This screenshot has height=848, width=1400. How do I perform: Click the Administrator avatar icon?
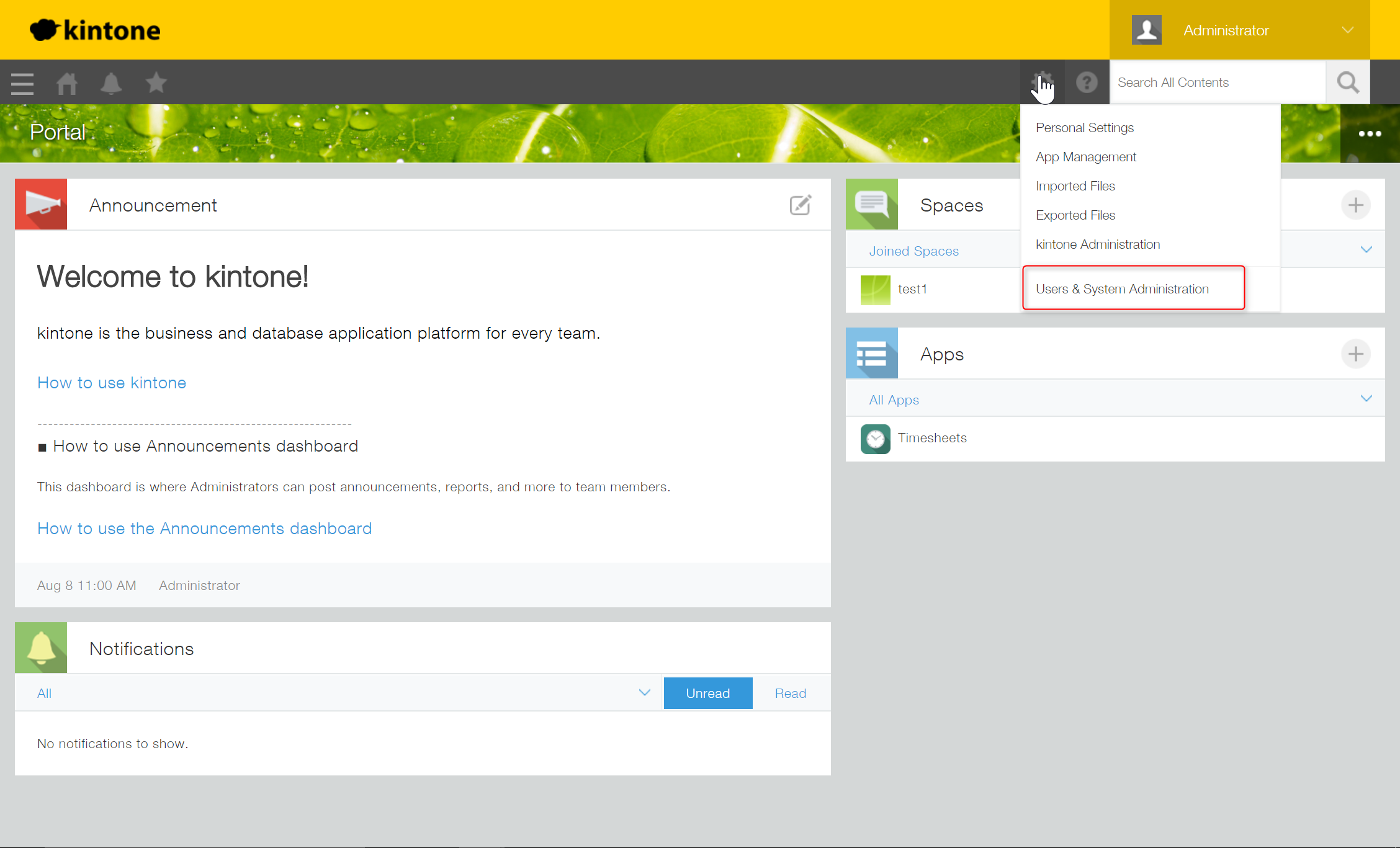point(1146,30)
